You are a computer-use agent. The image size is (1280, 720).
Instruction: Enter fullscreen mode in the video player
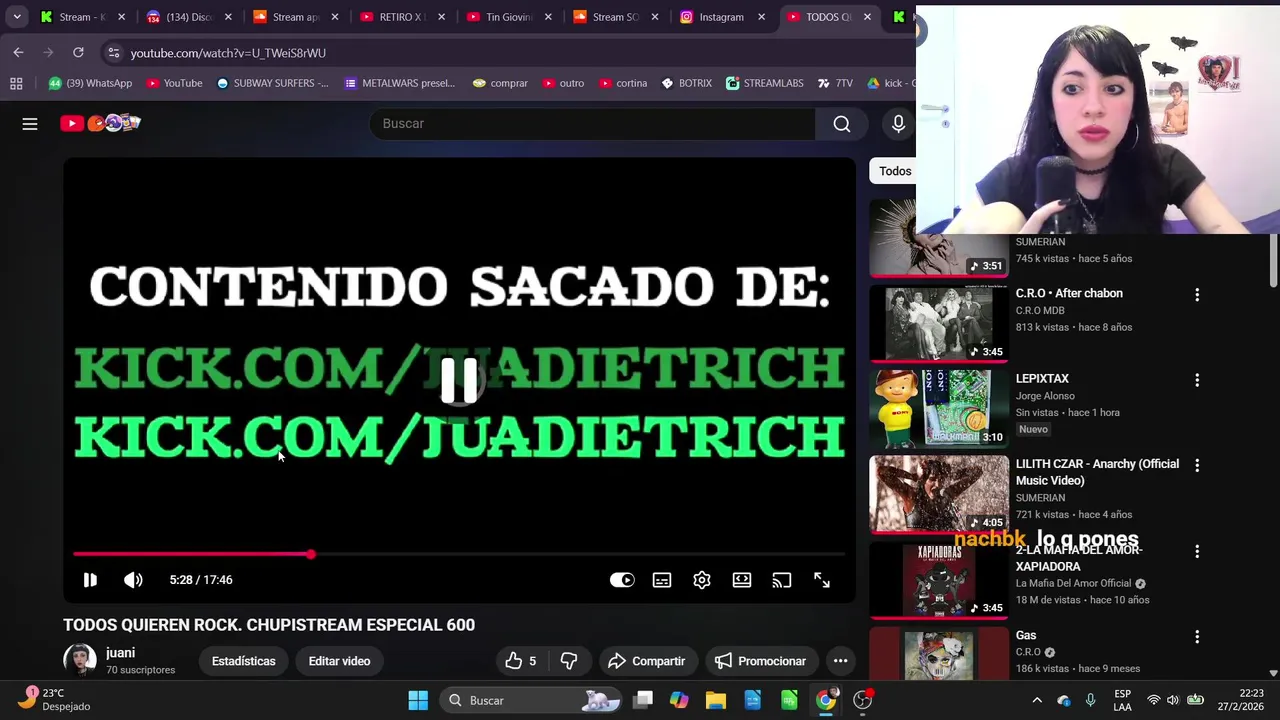pyautogui.click(x=822, y=580)
